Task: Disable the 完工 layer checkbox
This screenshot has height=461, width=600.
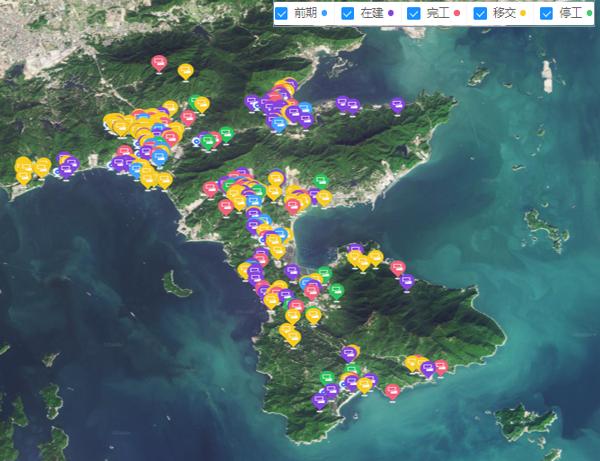Action: [x=414, y=14]
